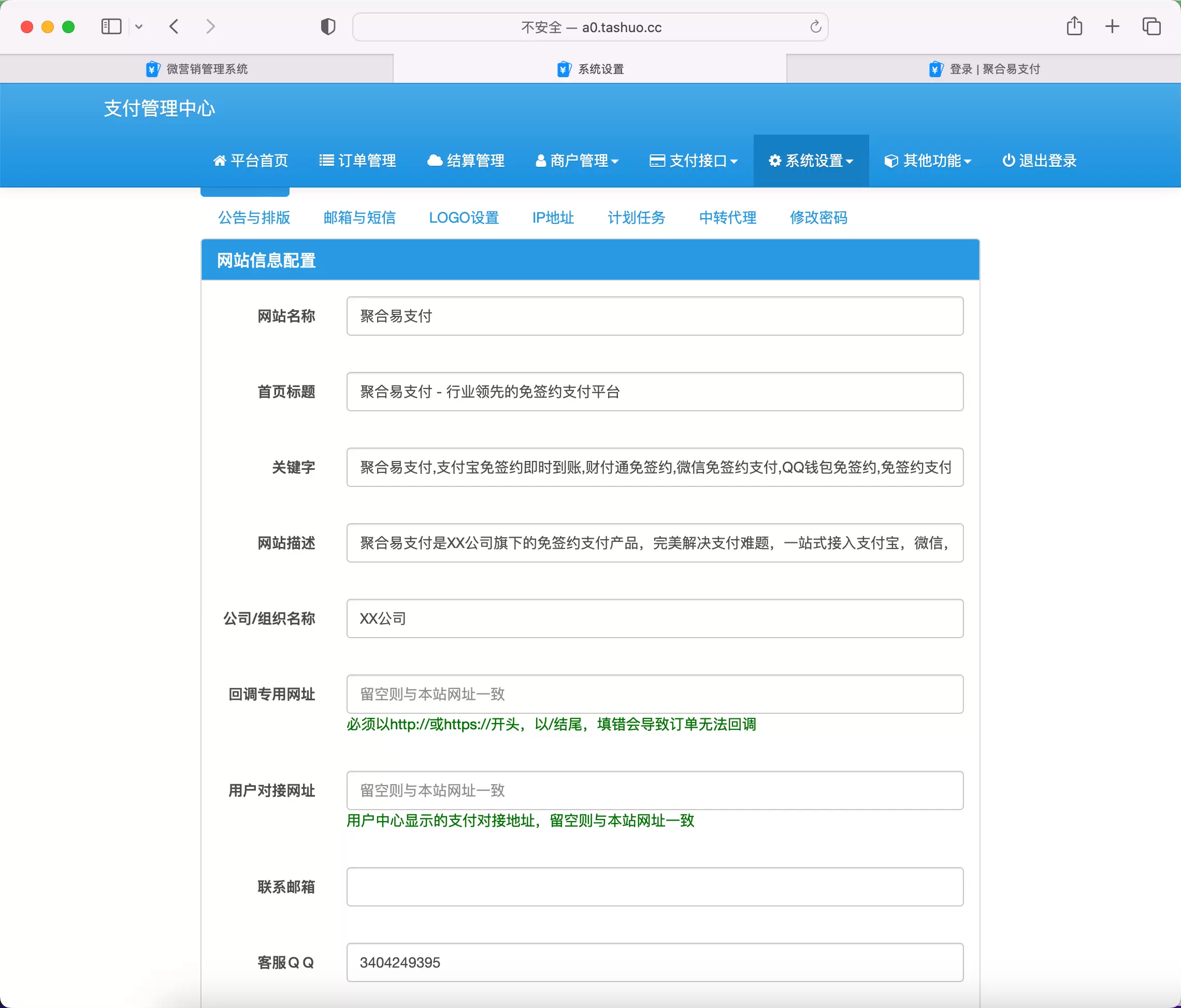Click the 公司/组织名称 input field

[x=655, y=618]
